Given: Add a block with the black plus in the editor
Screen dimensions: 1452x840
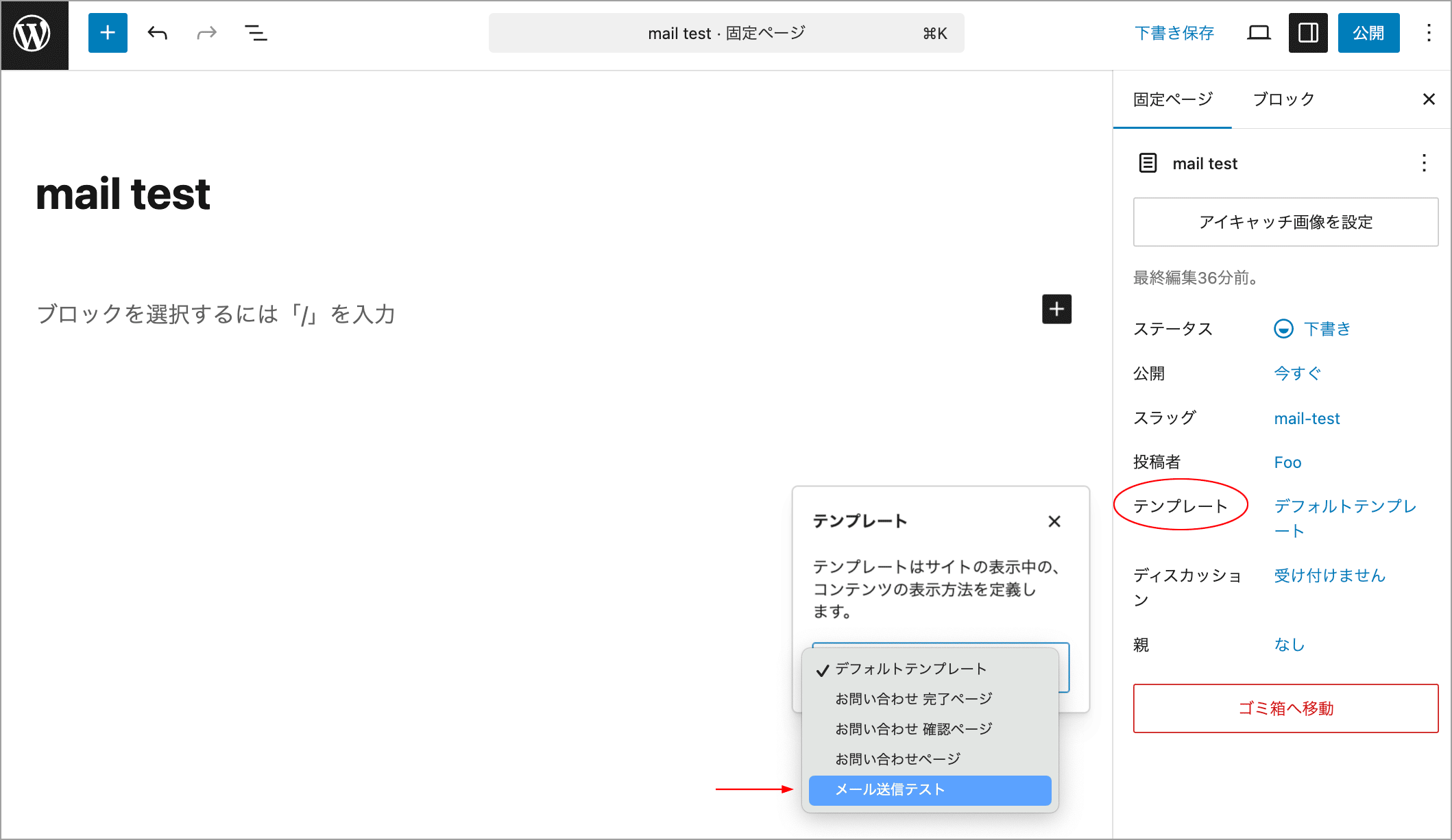Looking at the screenshot, I should click(1056, 309).
